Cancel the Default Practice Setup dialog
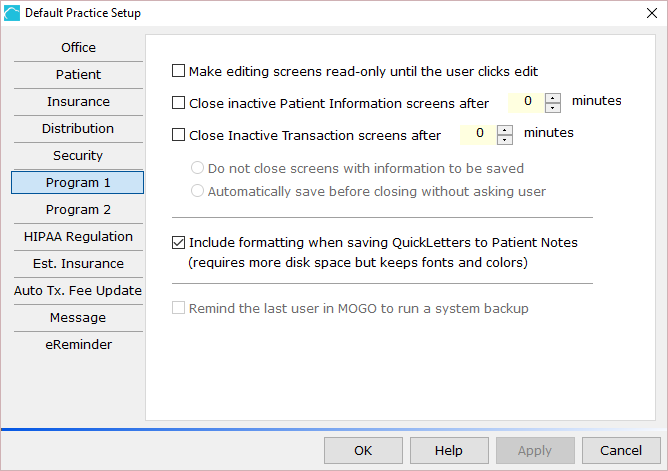The width and height of the screenshot is (668, 471). tap(621, 450)
